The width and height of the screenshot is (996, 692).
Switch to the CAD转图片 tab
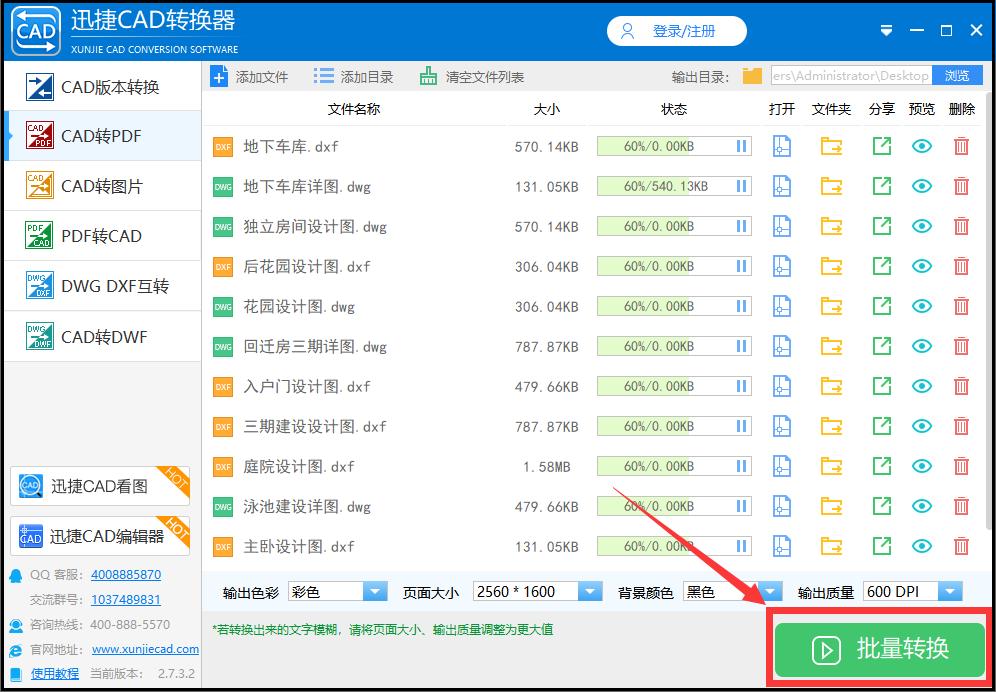coord(99,187)
